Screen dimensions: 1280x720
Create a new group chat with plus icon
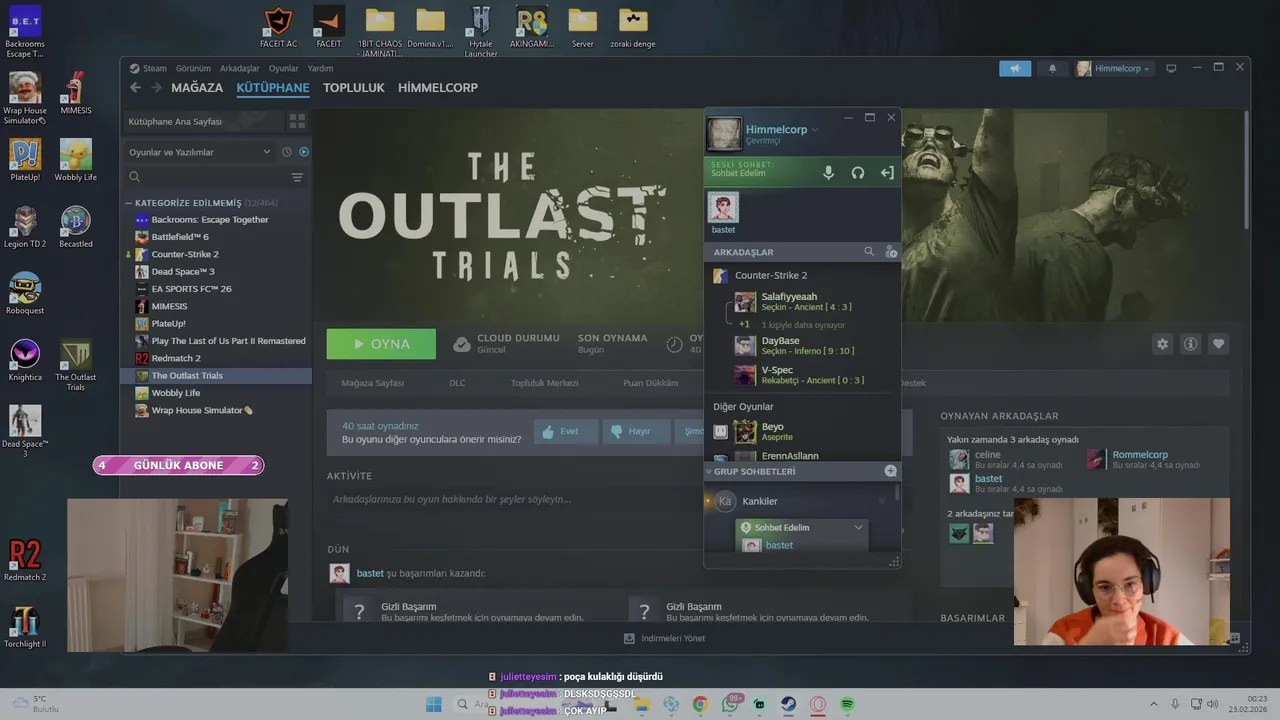891,471
